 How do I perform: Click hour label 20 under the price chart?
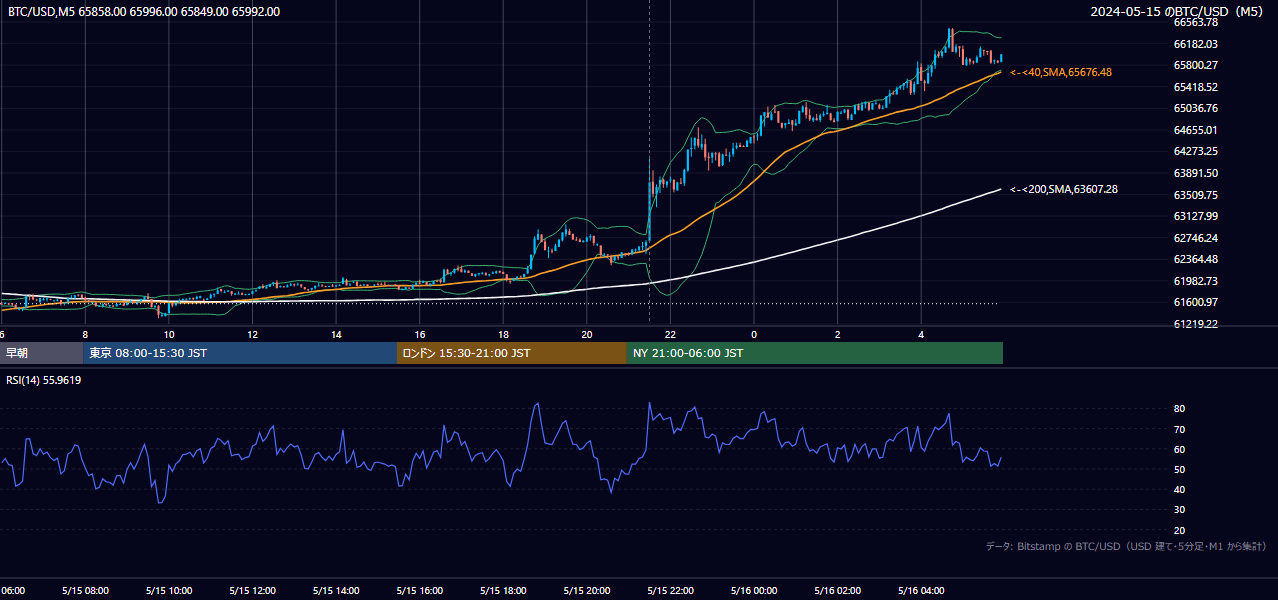point(587,334)
